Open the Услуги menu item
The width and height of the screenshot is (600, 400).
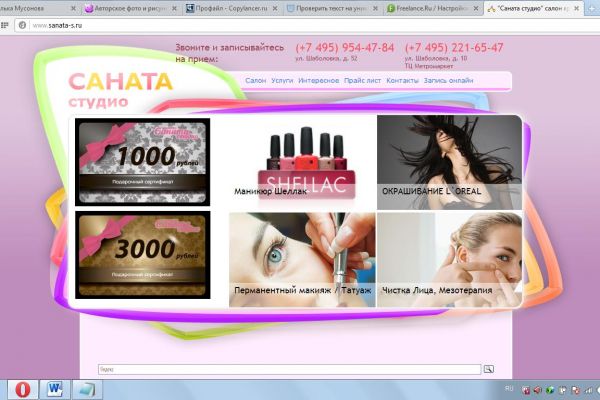click(x=282, y=80)
